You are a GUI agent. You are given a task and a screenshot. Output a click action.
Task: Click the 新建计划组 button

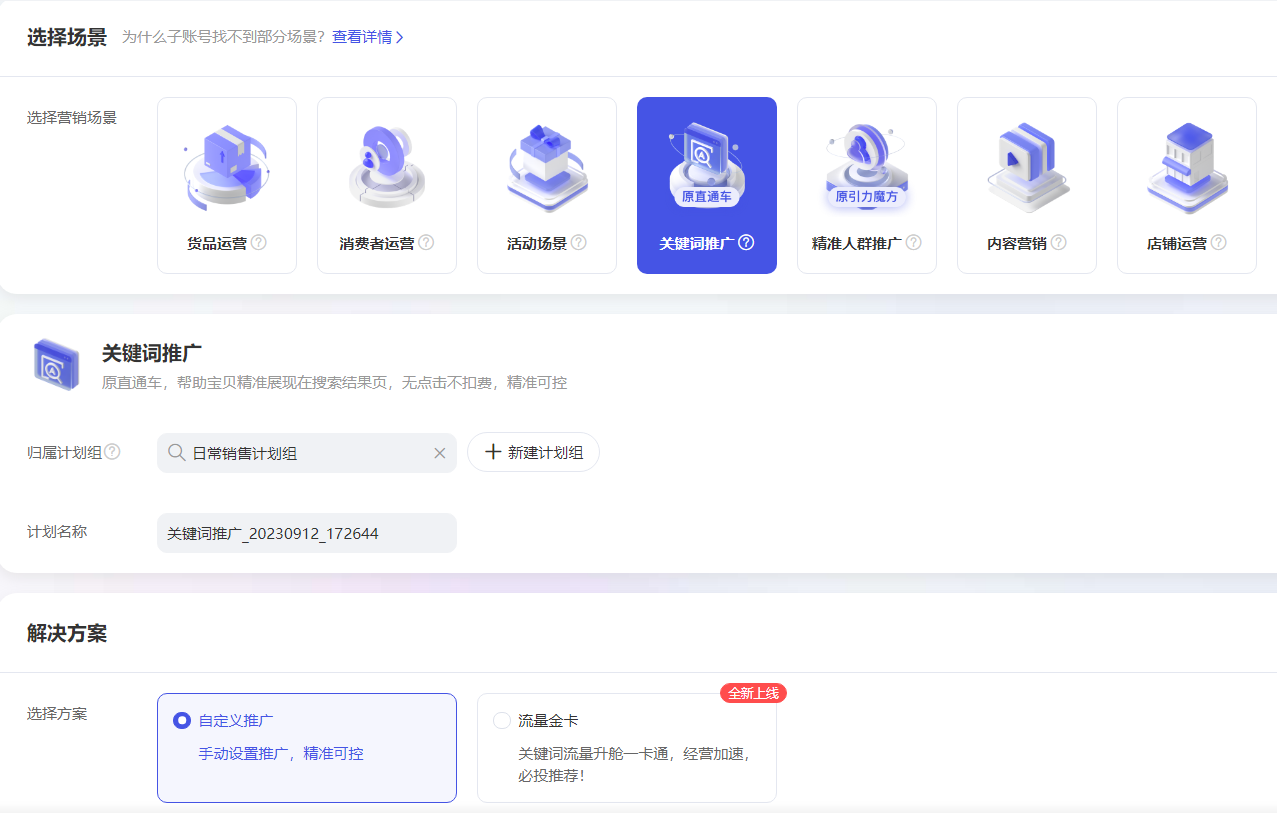click(x=533, y=452)
